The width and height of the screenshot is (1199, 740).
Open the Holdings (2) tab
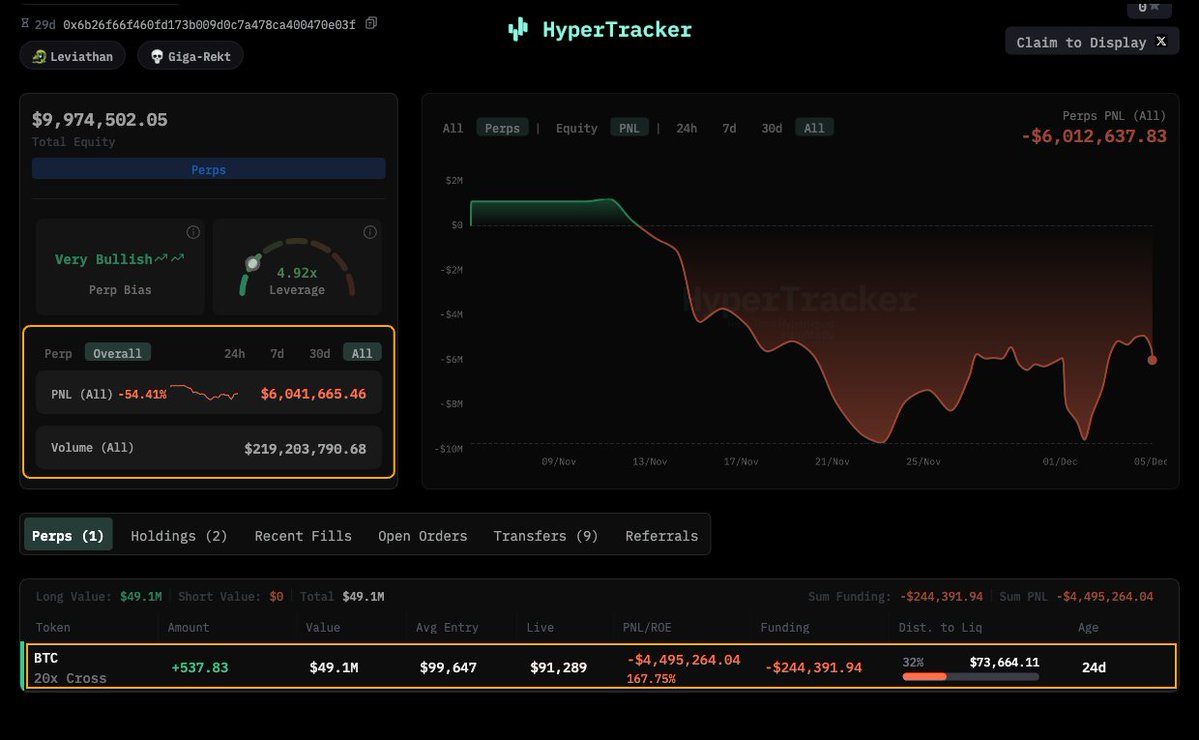179,536
